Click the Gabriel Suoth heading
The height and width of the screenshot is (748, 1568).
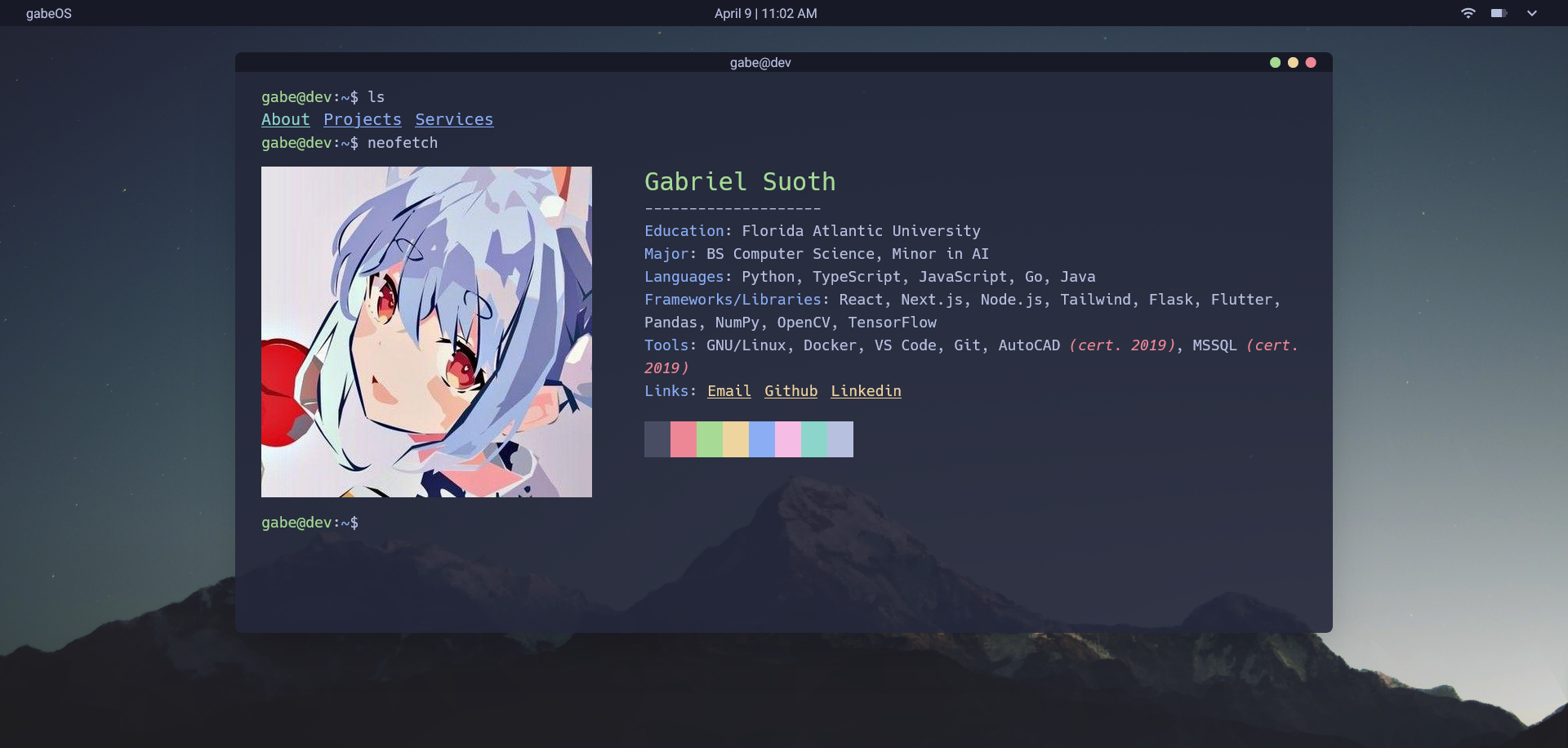click(x=740, y=181)
